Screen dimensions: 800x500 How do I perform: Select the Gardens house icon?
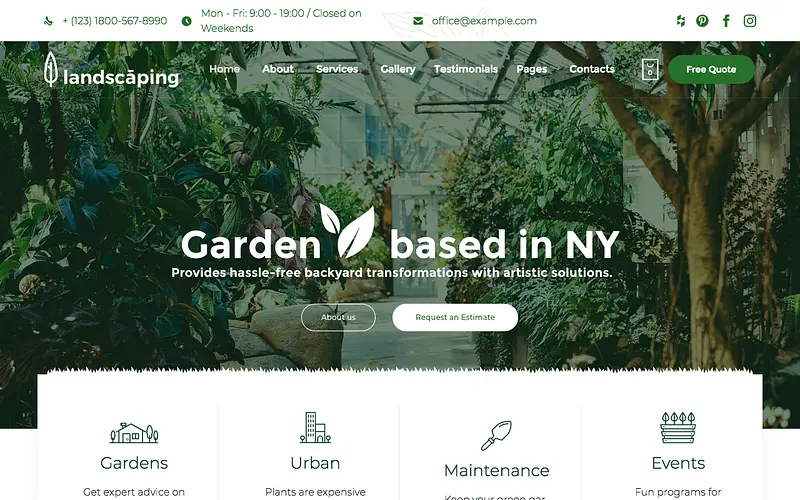[134, 433]
